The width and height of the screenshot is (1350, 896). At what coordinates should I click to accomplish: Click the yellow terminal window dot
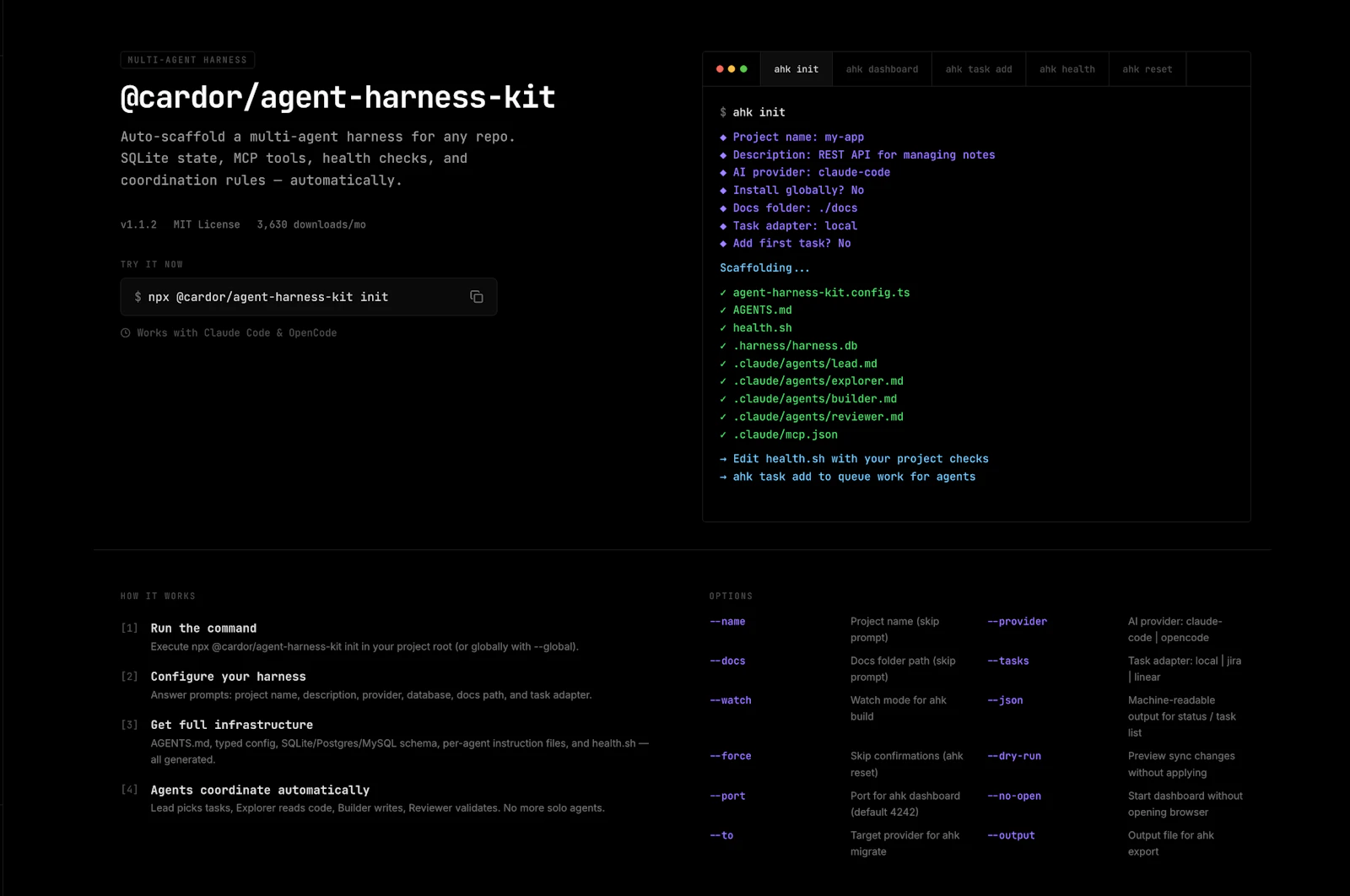coord(732,69)
